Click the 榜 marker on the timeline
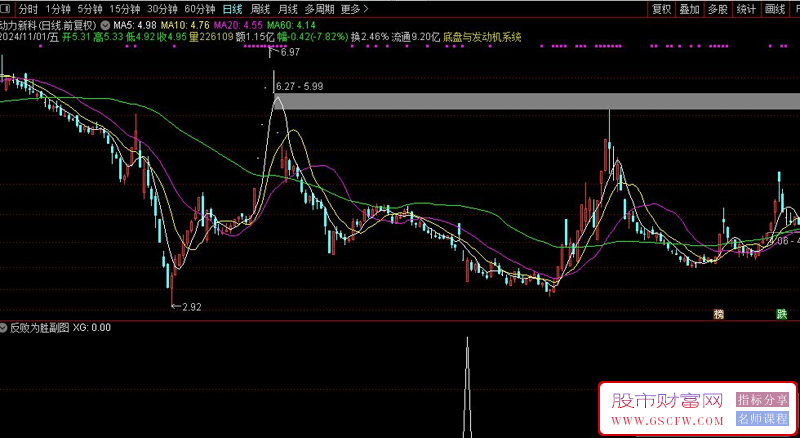 click(718, 314)
